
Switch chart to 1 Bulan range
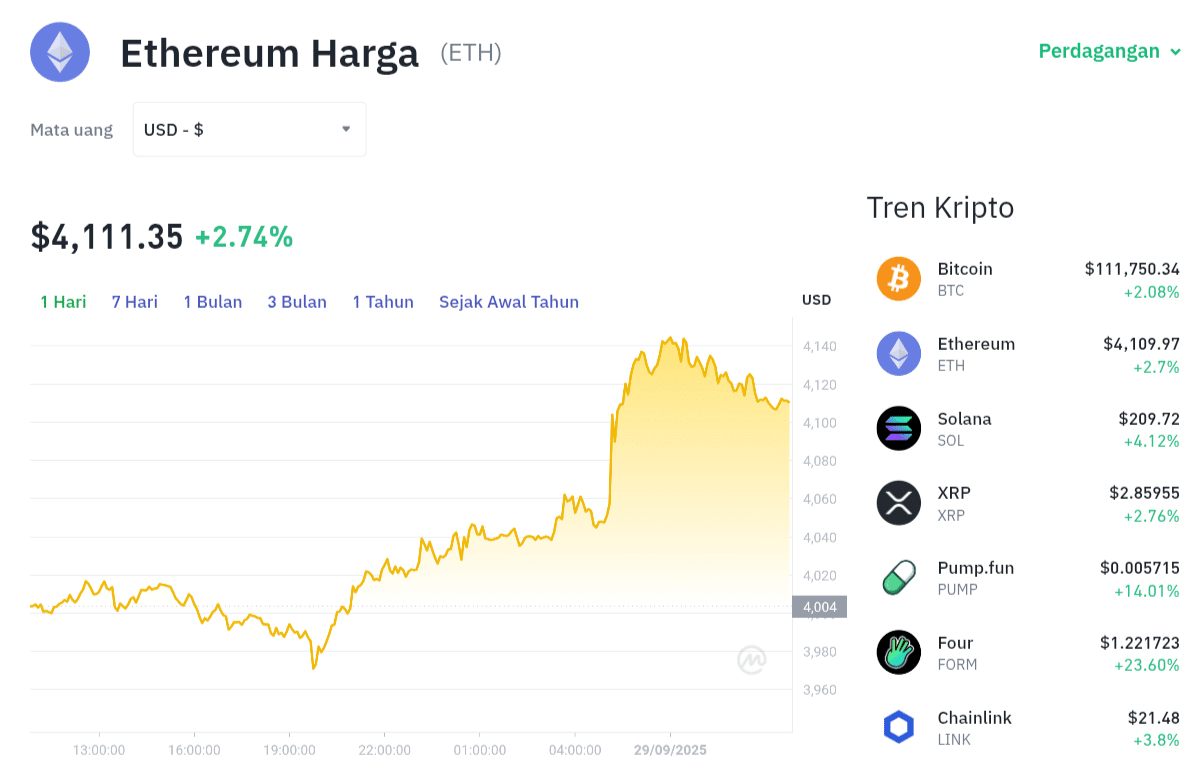pos(212,302)
